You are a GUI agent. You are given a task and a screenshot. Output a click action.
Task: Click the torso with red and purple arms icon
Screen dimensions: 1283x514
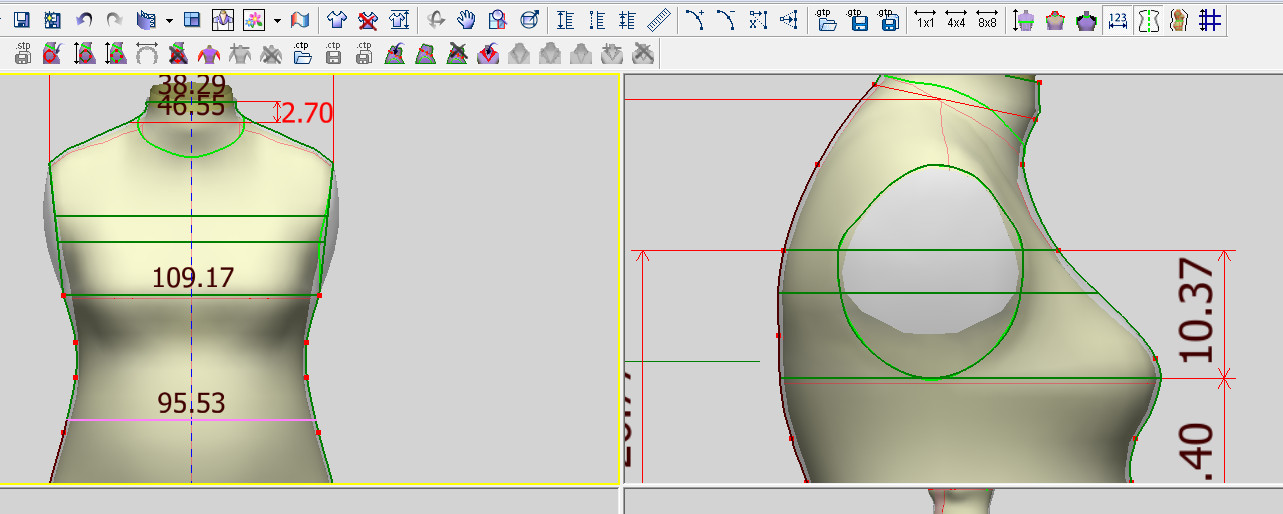(208, 54)
